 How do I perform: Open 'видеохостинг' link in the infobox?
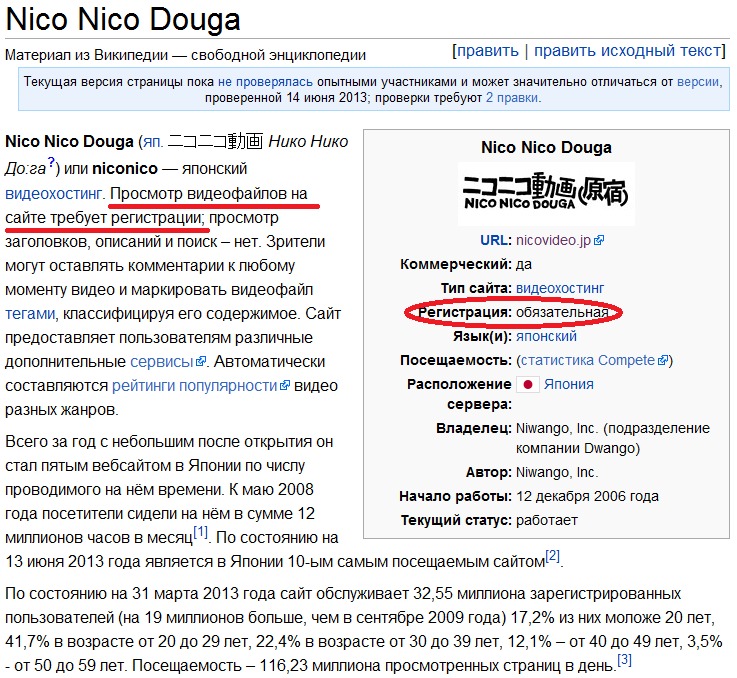click(560, 288)
